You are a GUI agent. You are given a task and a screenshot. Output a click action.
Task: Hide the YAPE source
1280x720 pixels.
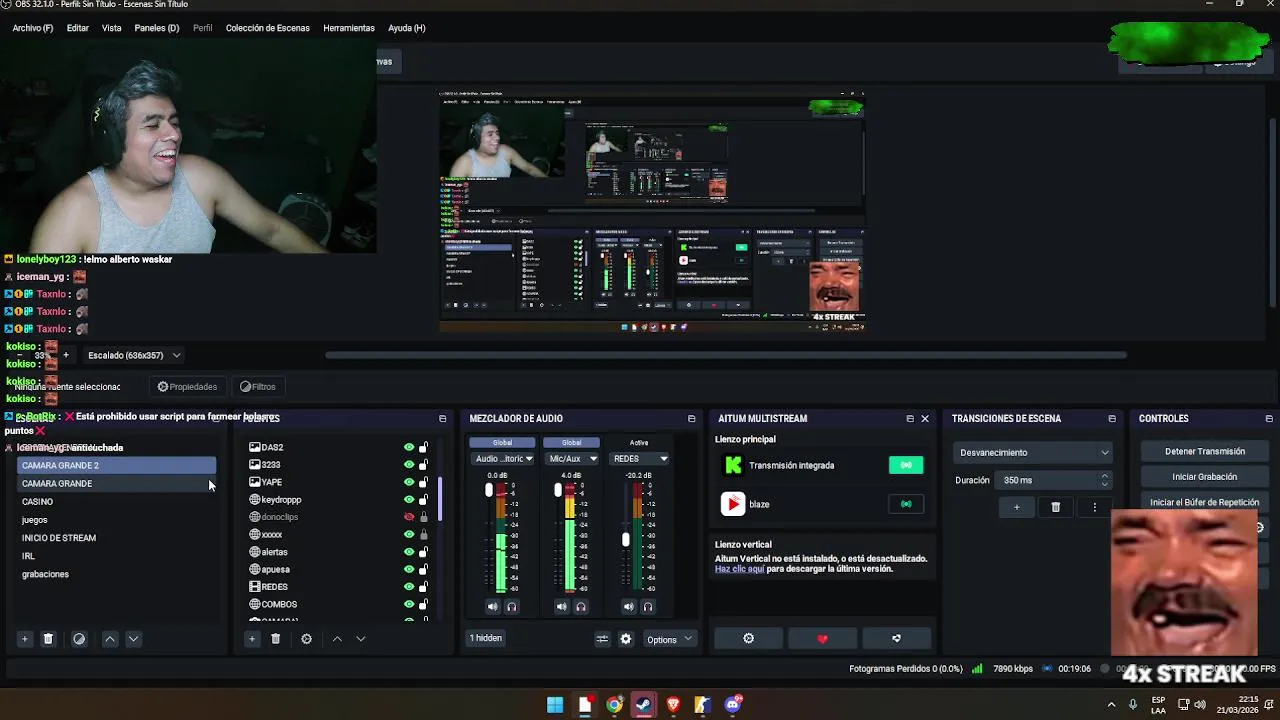(x=408, y=482)
